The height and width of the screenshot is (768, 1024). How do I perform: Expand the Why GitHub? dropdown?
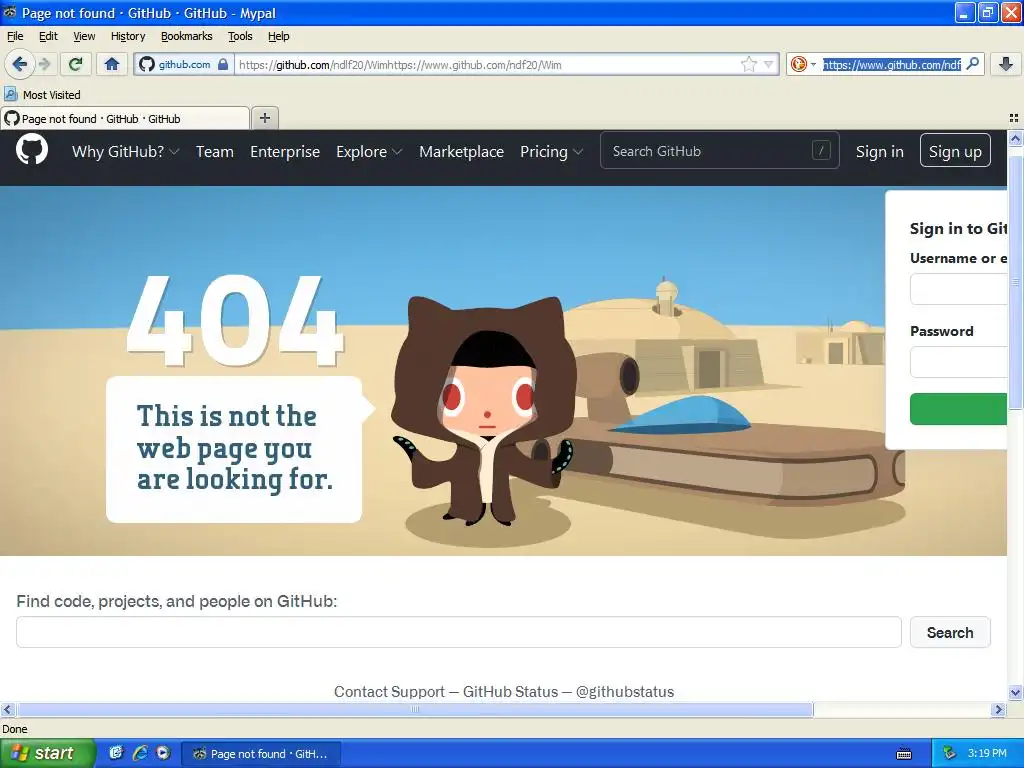125,152
